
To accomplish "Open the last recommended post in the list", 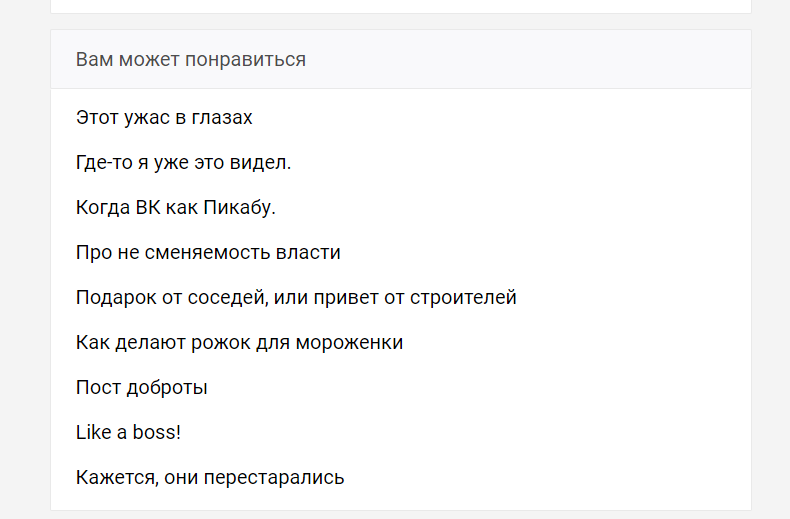I will tap(210, 478).
